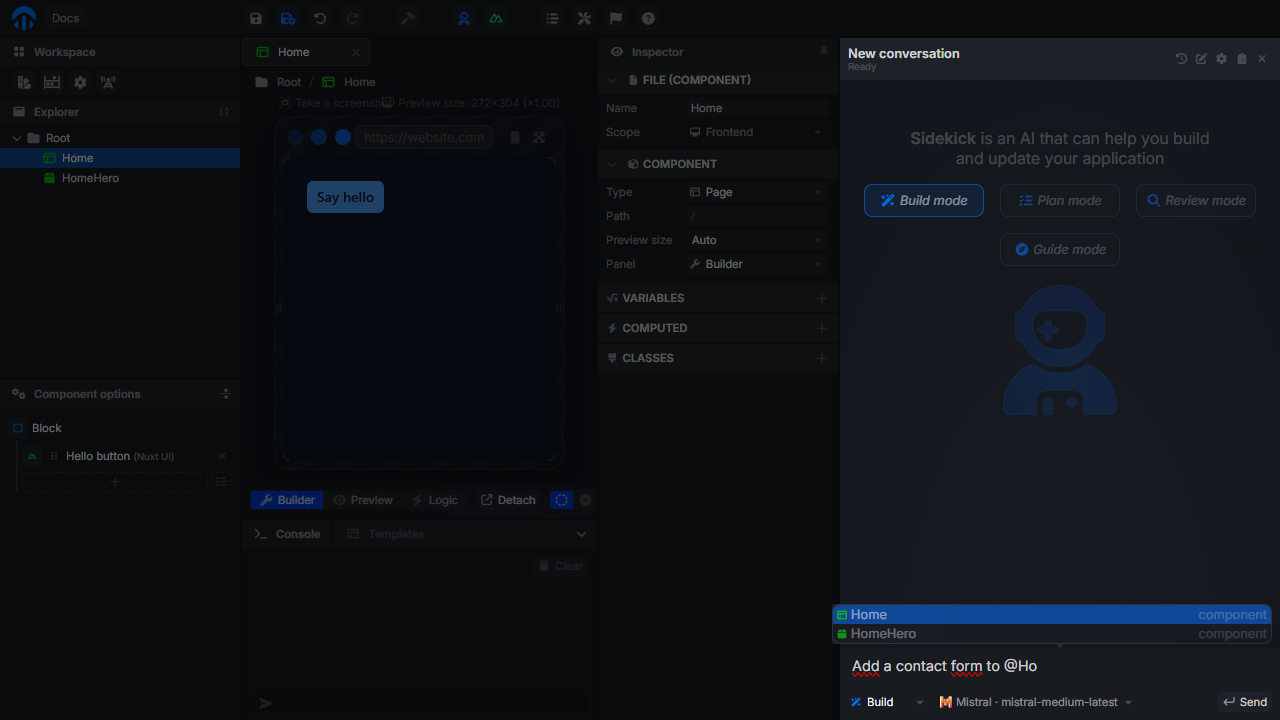
Task: Click the help question mark icon
Action: pyautogui.click(x=648, y=18)
